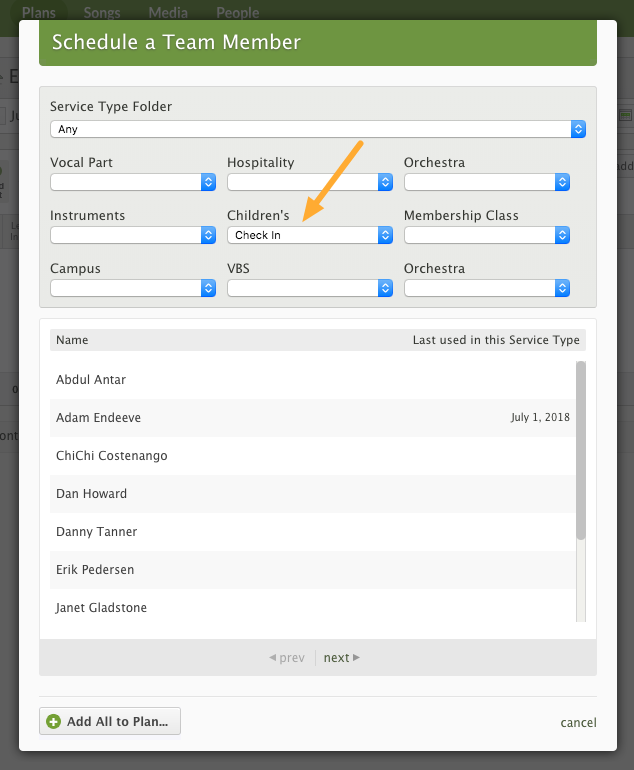
Task: Click the prev pagination link
Action: (287, 658)
